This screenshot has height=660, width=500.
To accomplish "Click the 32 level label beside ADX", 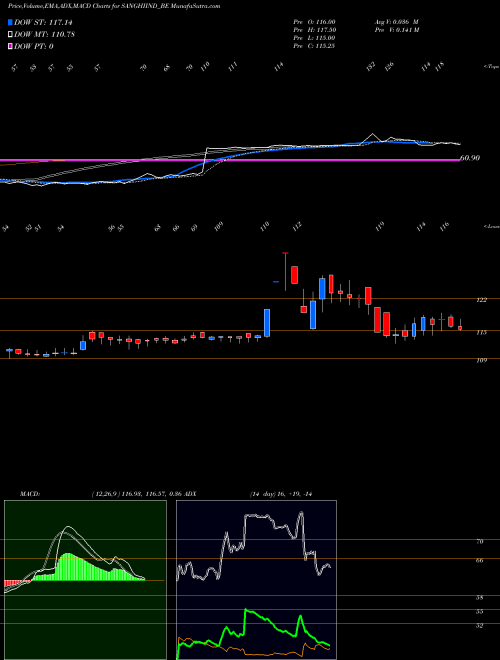I will [479, 625].
